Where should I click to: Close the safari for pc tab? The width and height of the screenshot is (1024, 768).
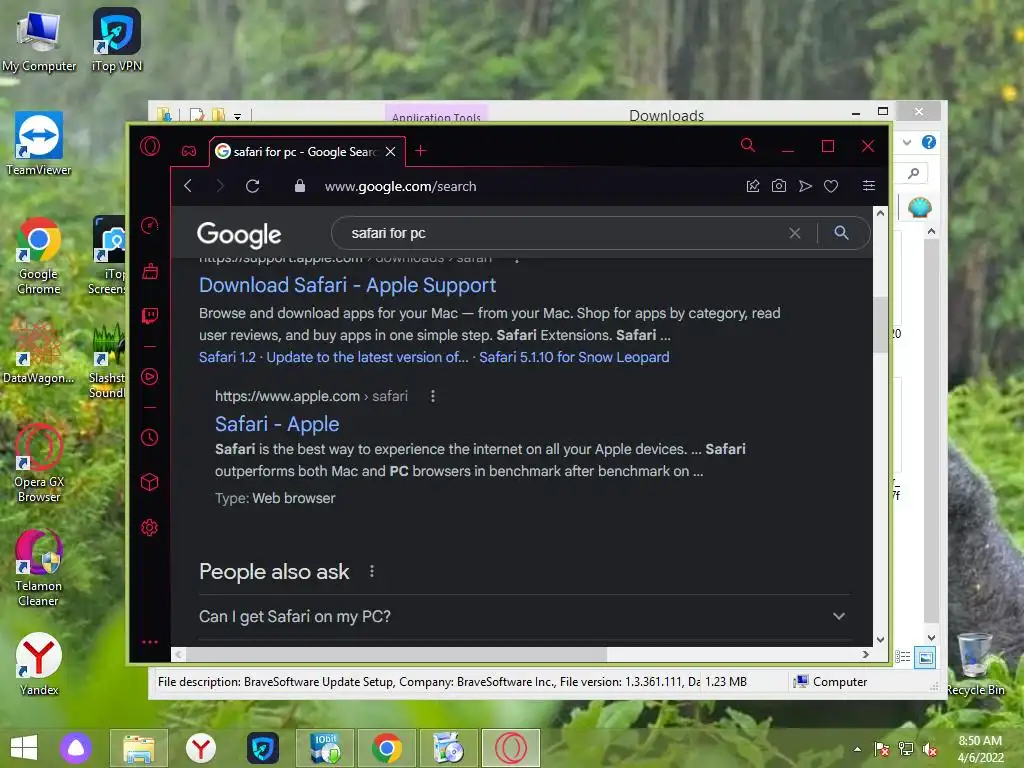coord(391,152)
